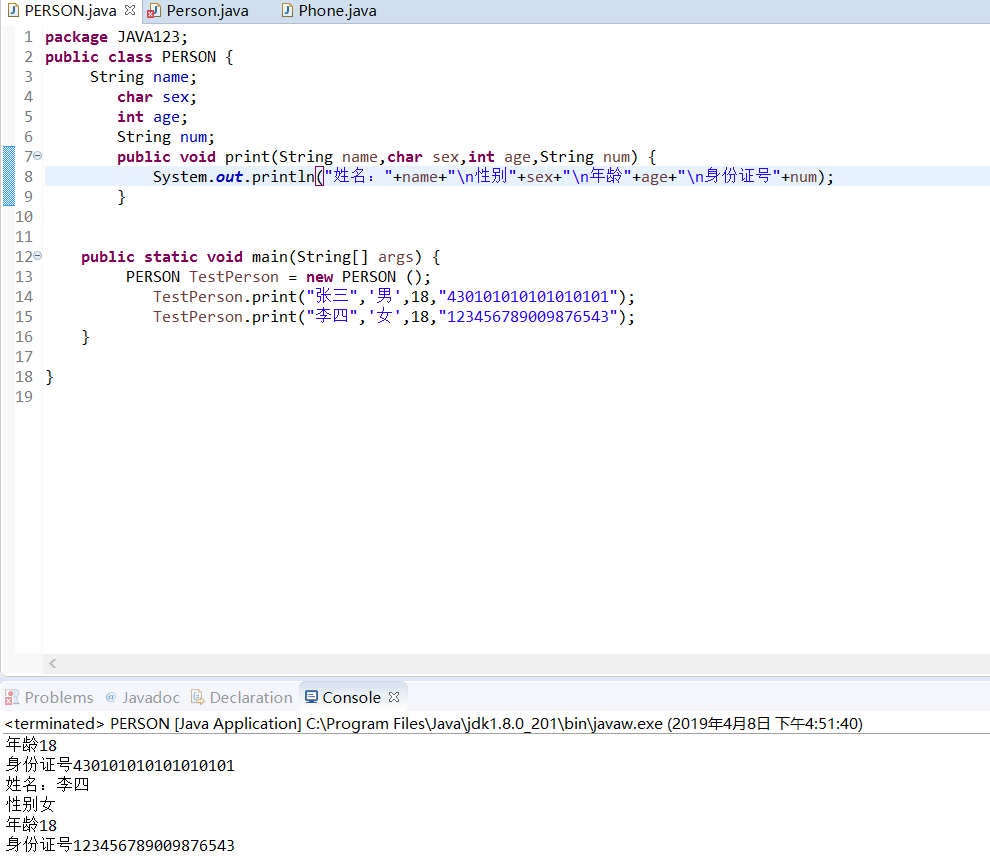990x860 pixels.
Task: Click the Javadoc @ icon
Action: [x=110, y=697]
